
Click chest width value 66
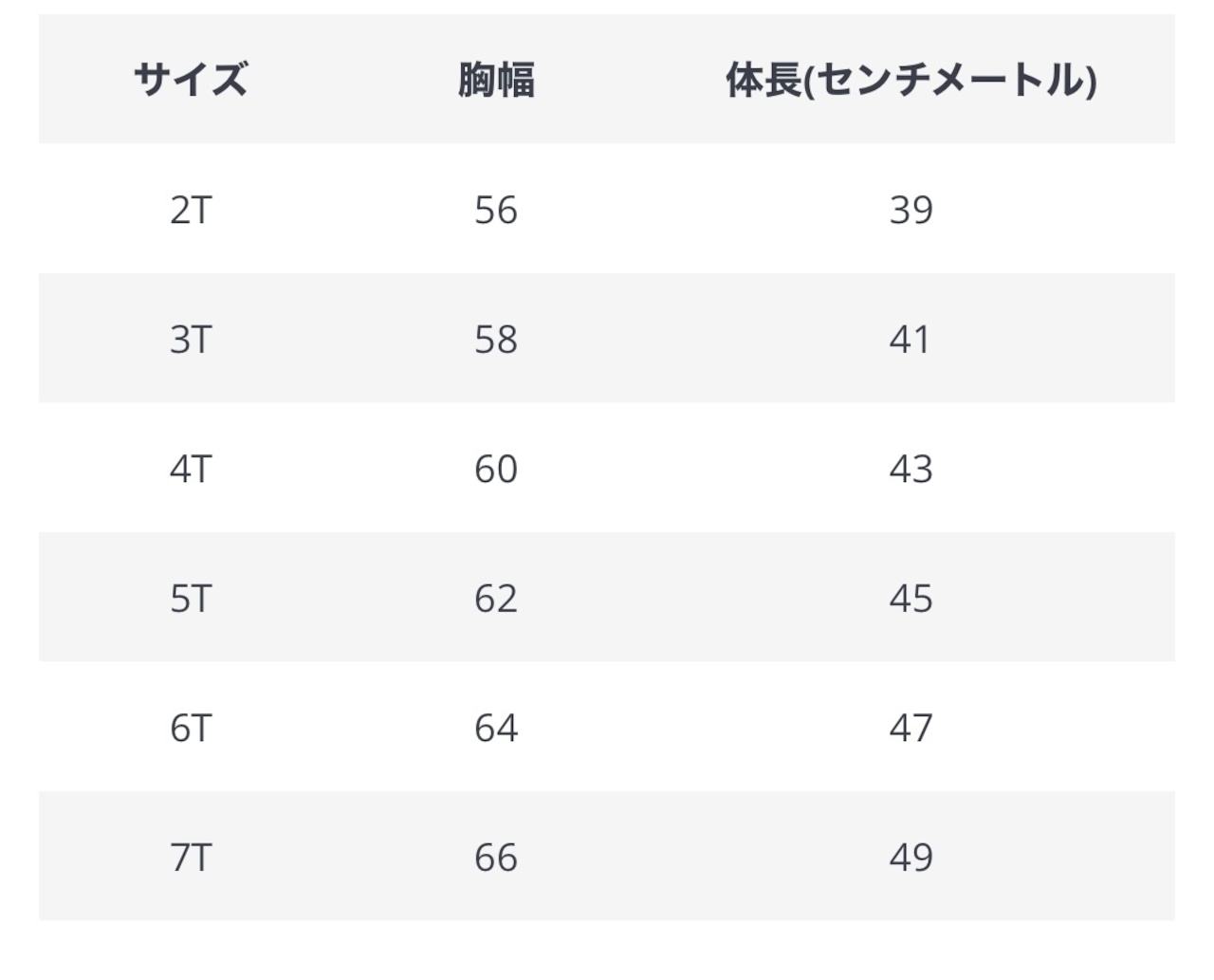[496, 858]
